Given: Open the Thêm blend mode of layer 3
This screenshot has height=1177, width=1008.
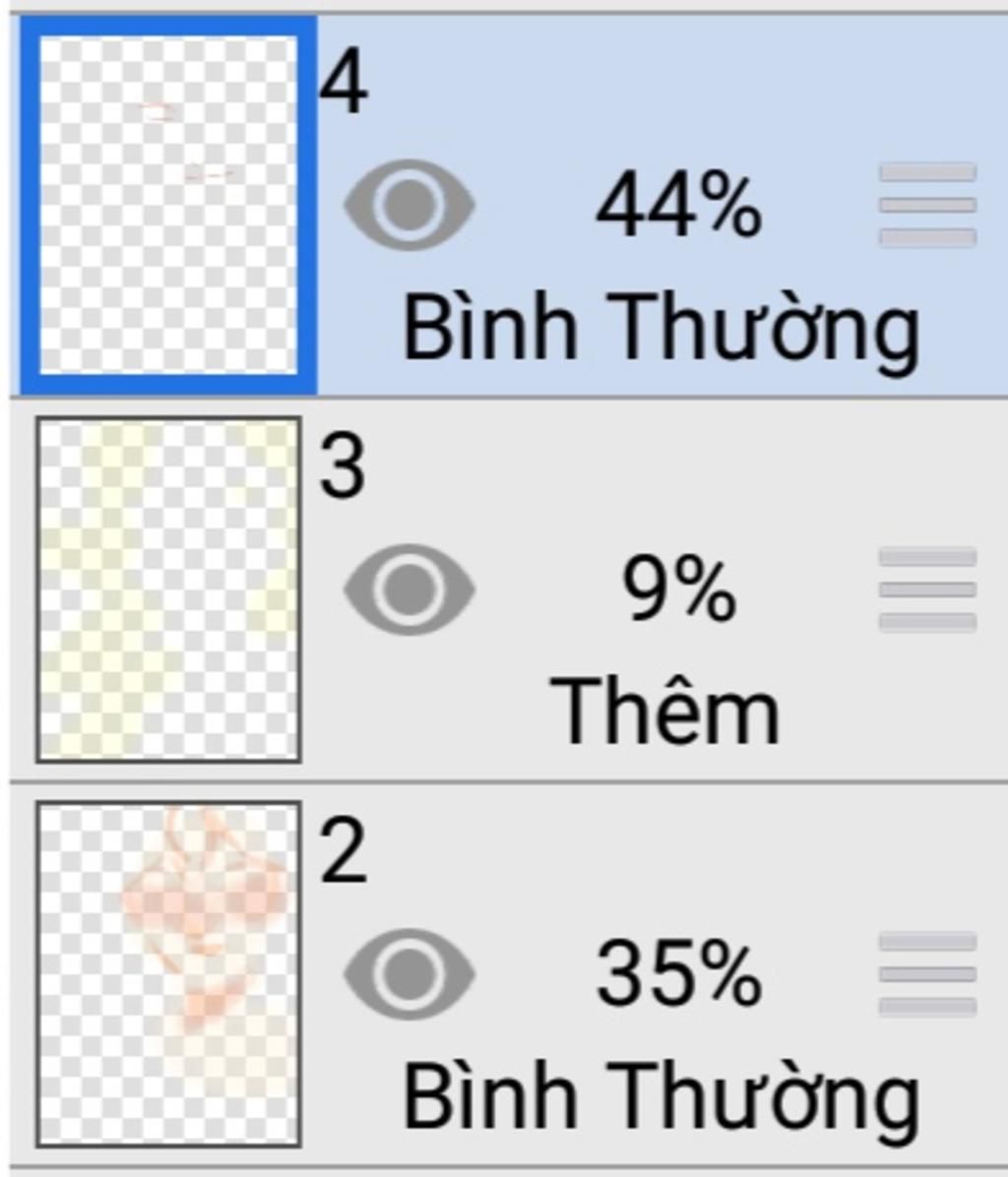Looking at the screenshot, I should coord(664,709).
